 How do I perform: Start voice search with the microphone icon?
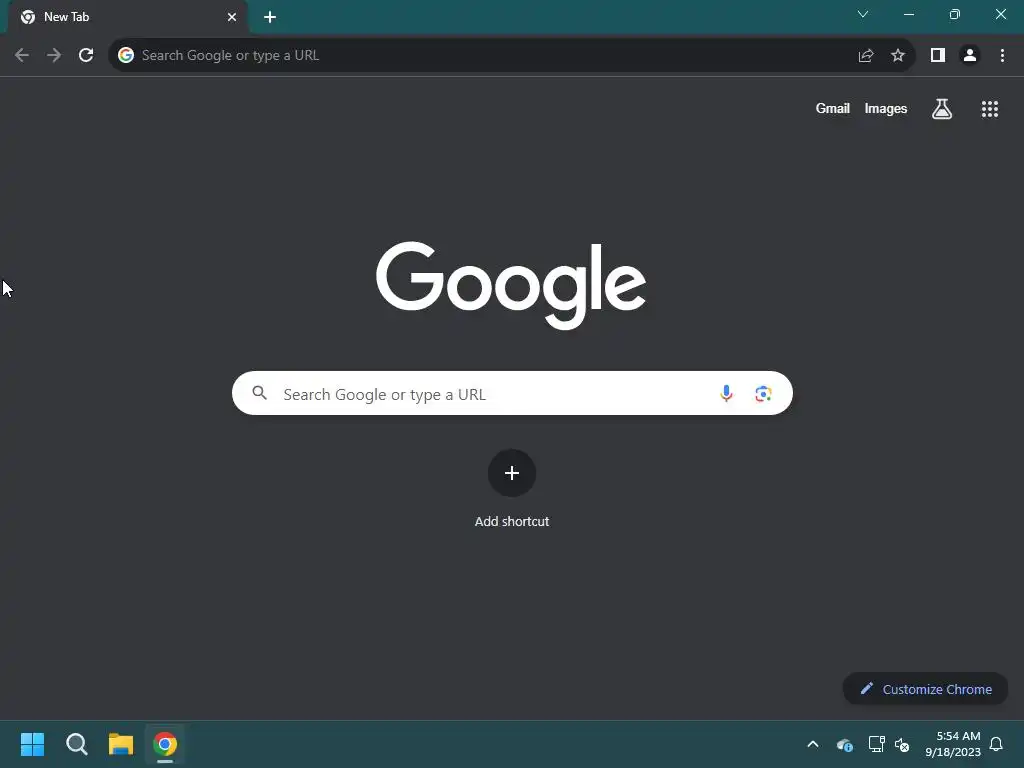point(726,393)
